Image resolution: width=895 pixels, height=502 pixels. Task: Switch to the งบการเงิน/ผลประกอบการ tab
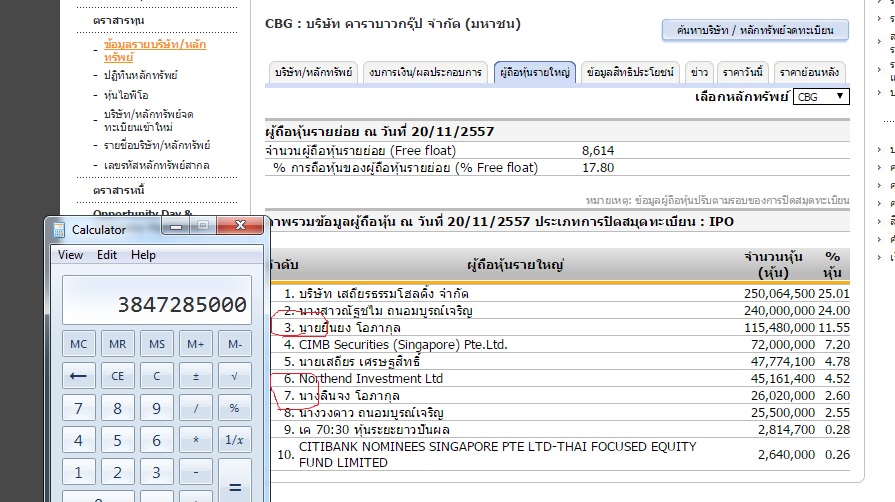[425, 73]
